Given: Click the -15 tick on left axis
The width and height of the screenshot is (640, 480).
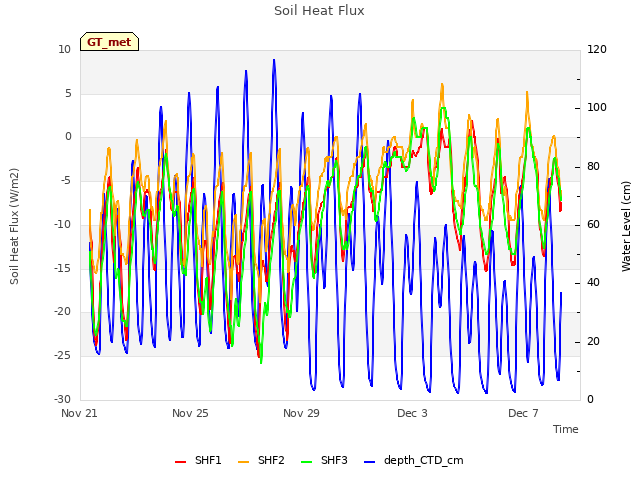Looking at the screenshot, I should pos(62,268).
